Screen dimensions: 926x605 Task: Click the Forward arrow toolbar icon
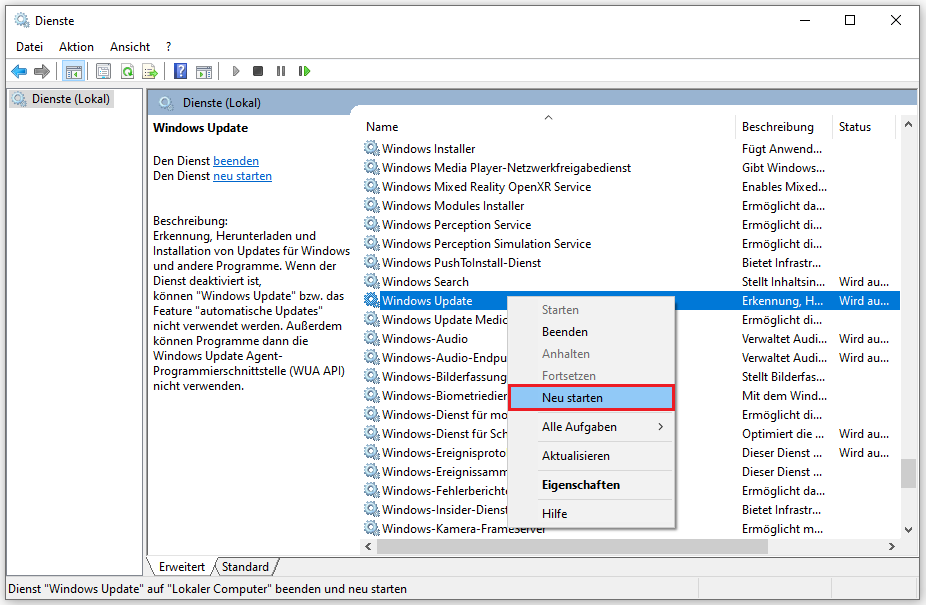[x=41, y=71]
